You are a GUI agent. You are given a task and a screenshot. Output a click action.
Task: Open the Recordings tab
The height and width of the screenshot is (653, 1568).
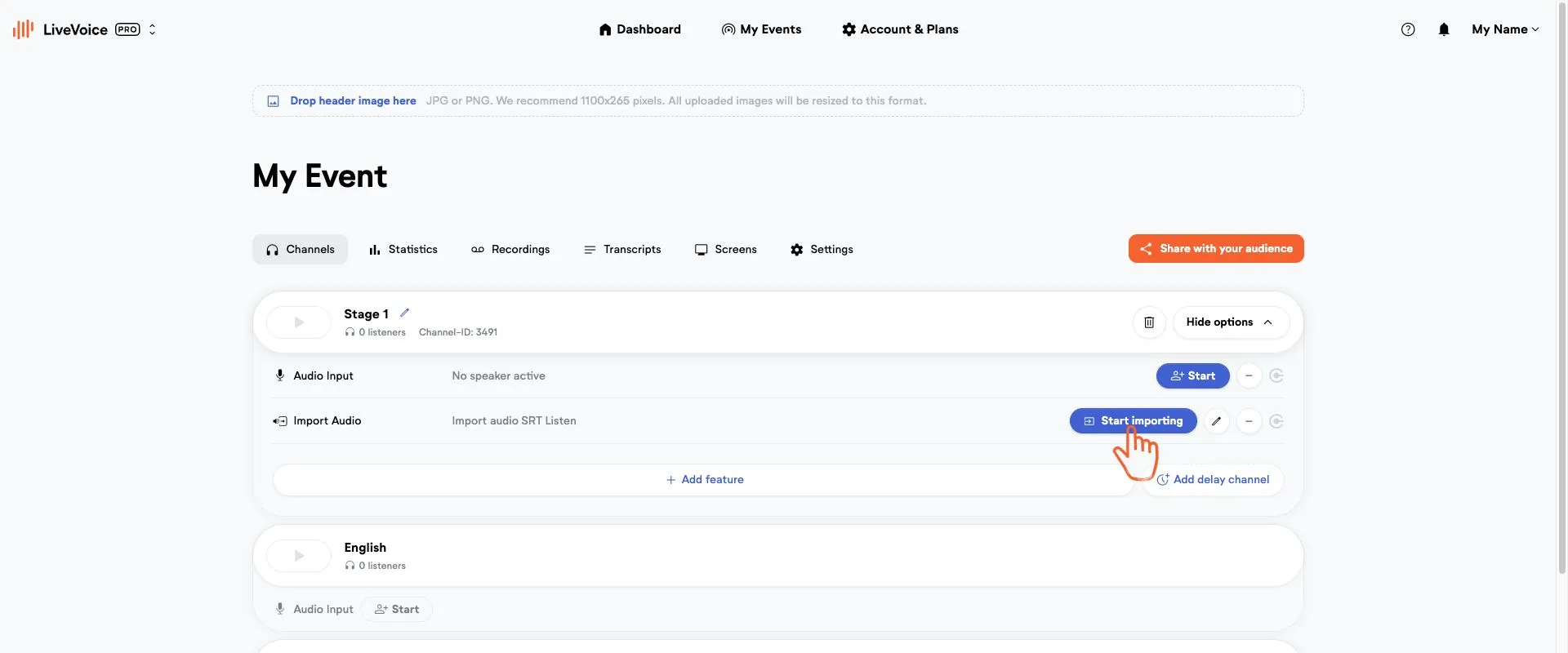510,250
